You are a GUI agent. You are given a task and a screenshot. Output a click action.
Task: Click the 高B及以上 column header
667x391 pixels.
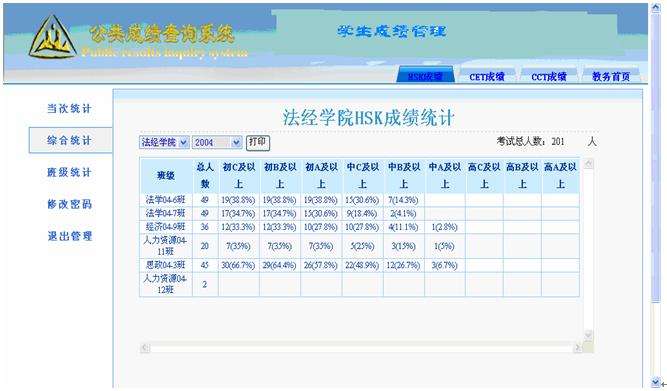pos(522,176)
